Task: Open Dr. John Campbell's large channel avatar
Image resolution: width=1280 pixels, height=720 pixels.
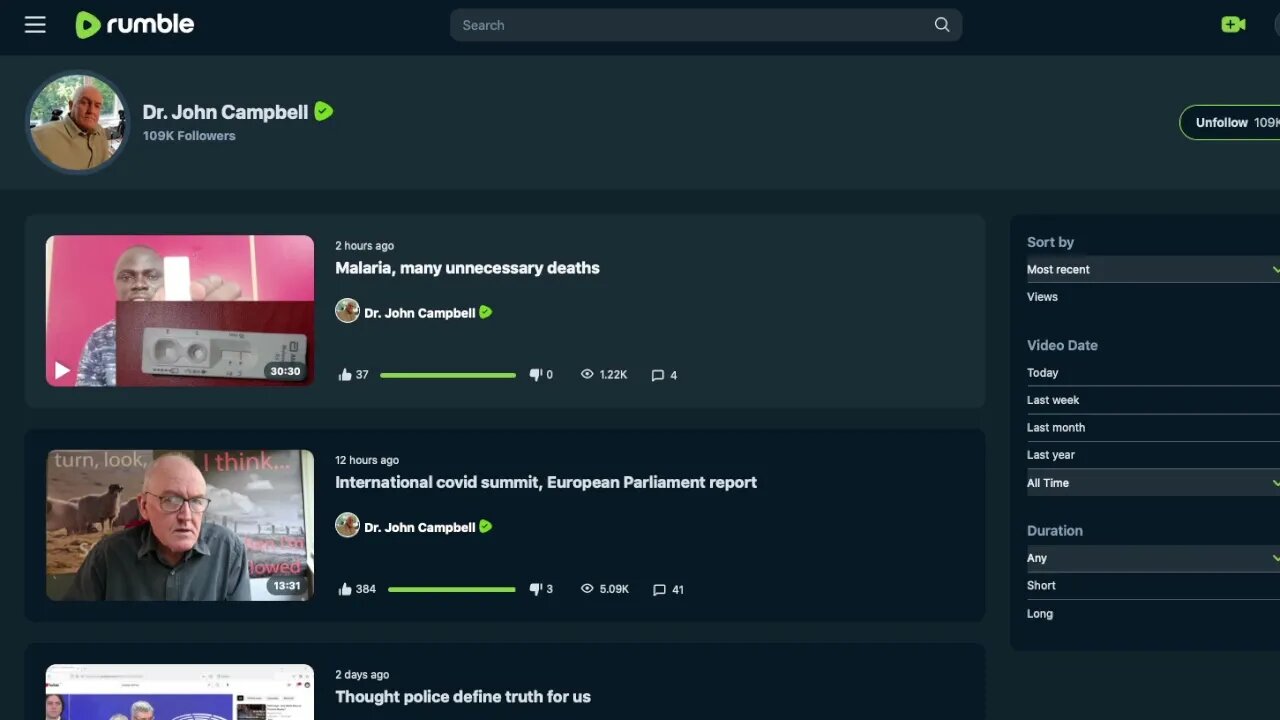Action: coord(78,122)
